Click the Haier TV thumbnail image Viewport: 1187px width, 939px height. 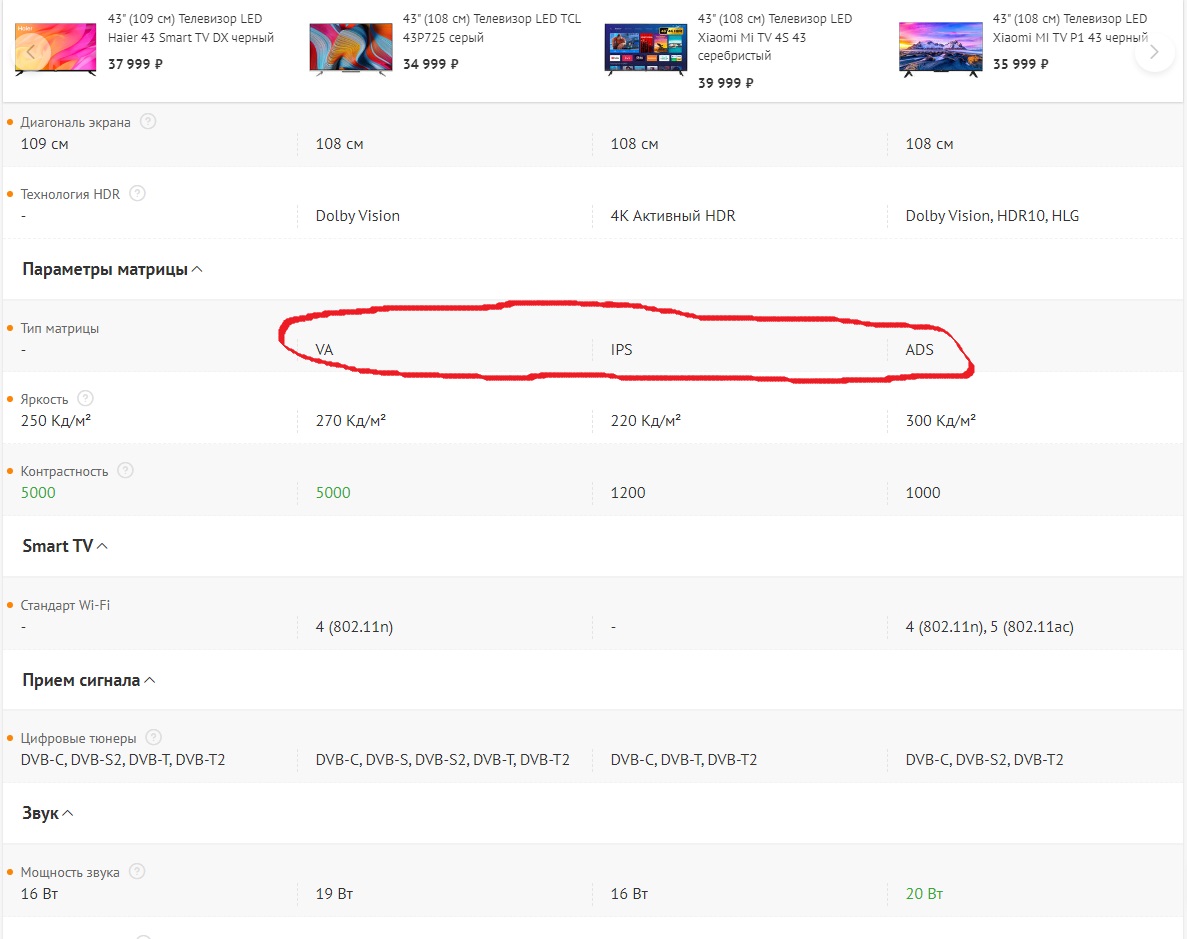[x=56, y=47]
